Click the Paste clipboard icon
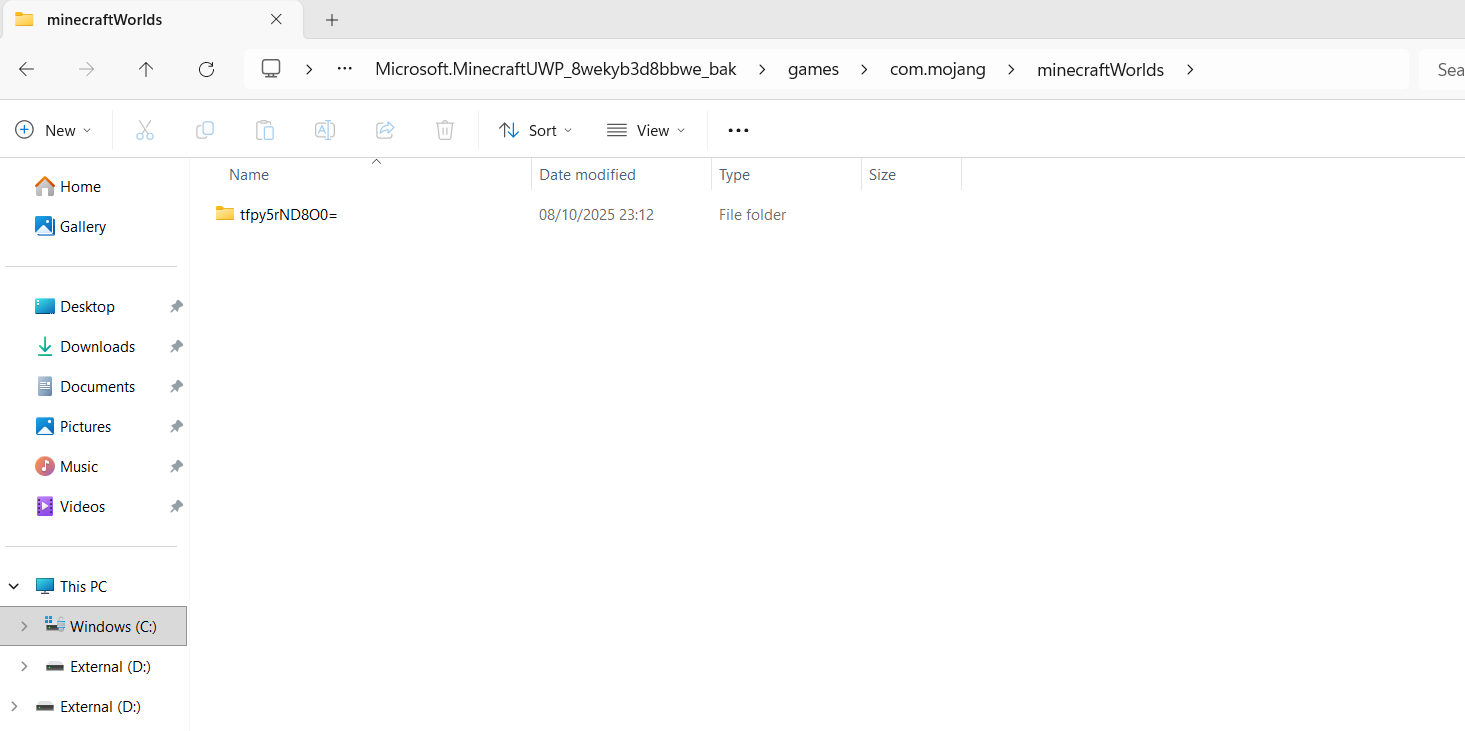 point(265,130)
